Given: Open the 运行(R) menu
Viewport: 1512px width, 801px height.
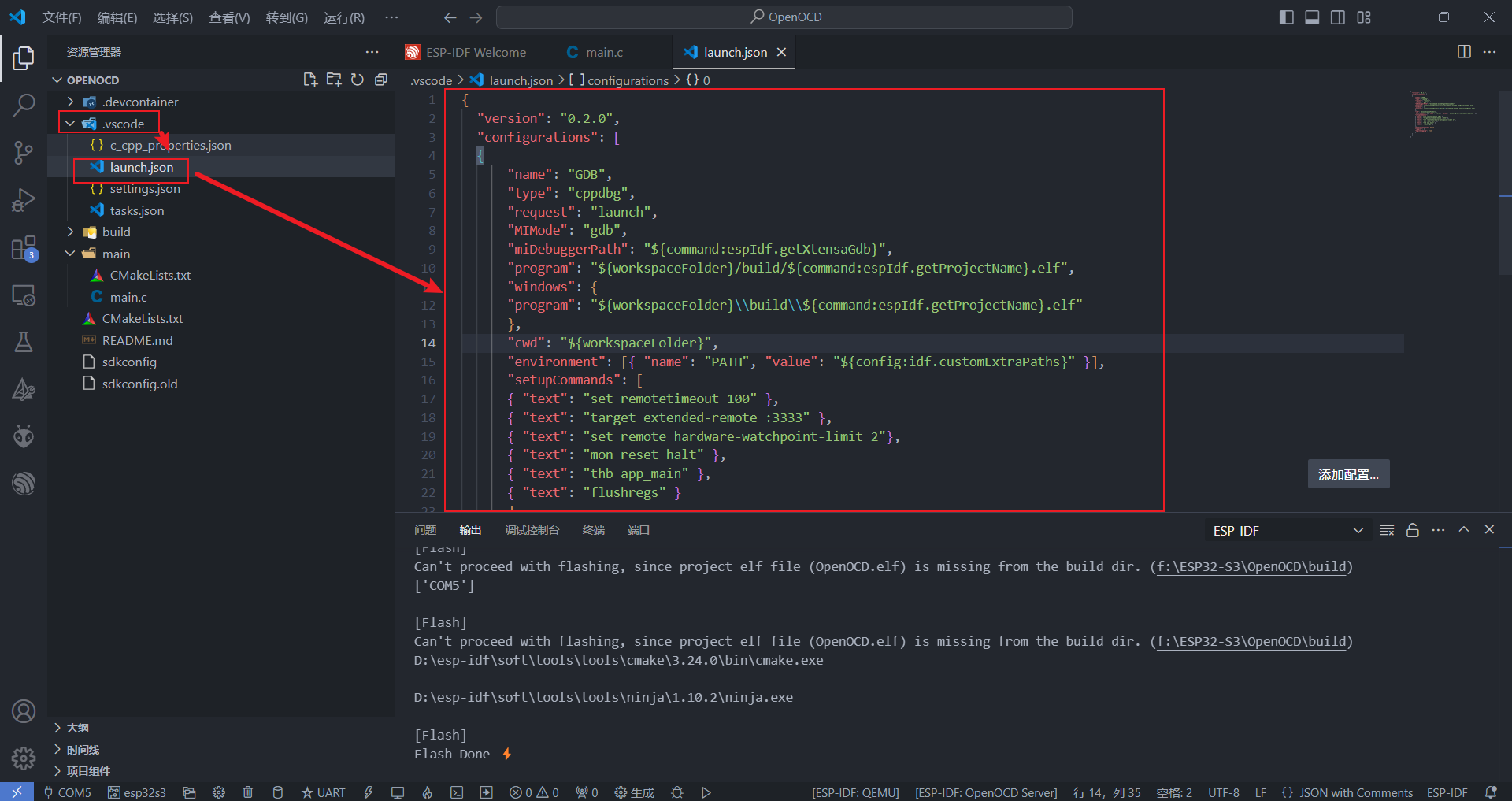Looking at the screenshot, I should pos(344,17).
